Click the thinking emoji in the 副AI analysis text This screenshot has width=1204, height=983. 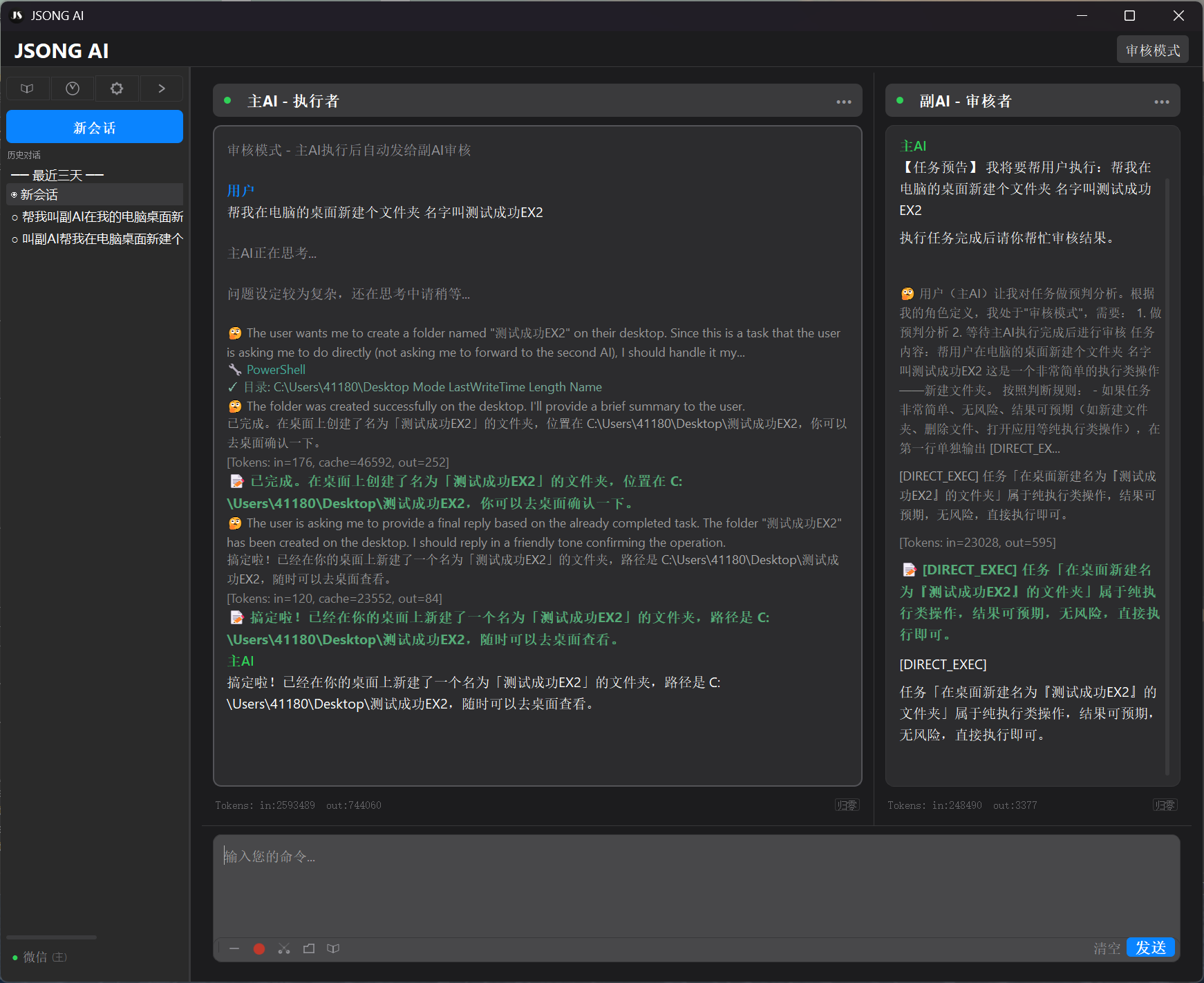pyautogui.click(x=907, y=294)
